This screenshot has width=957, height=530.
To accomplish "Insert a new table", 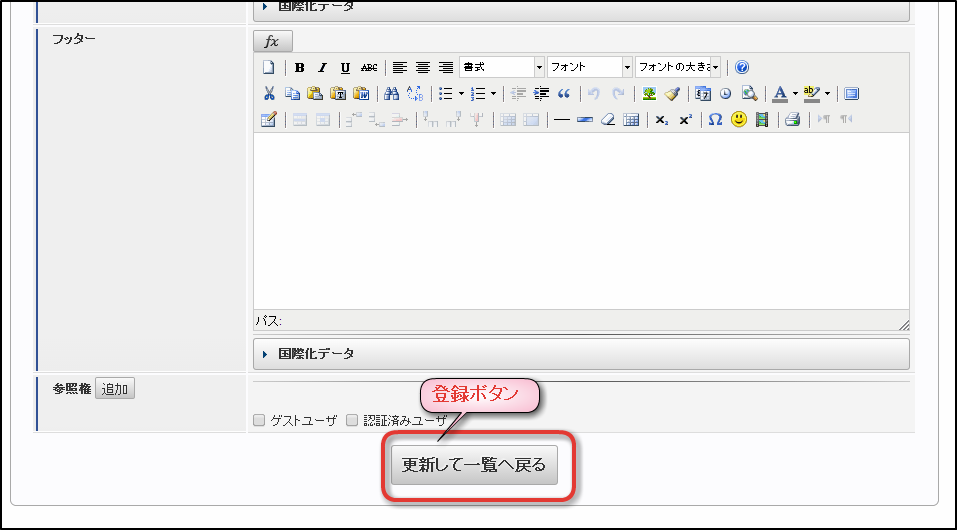I will point(269,119).
